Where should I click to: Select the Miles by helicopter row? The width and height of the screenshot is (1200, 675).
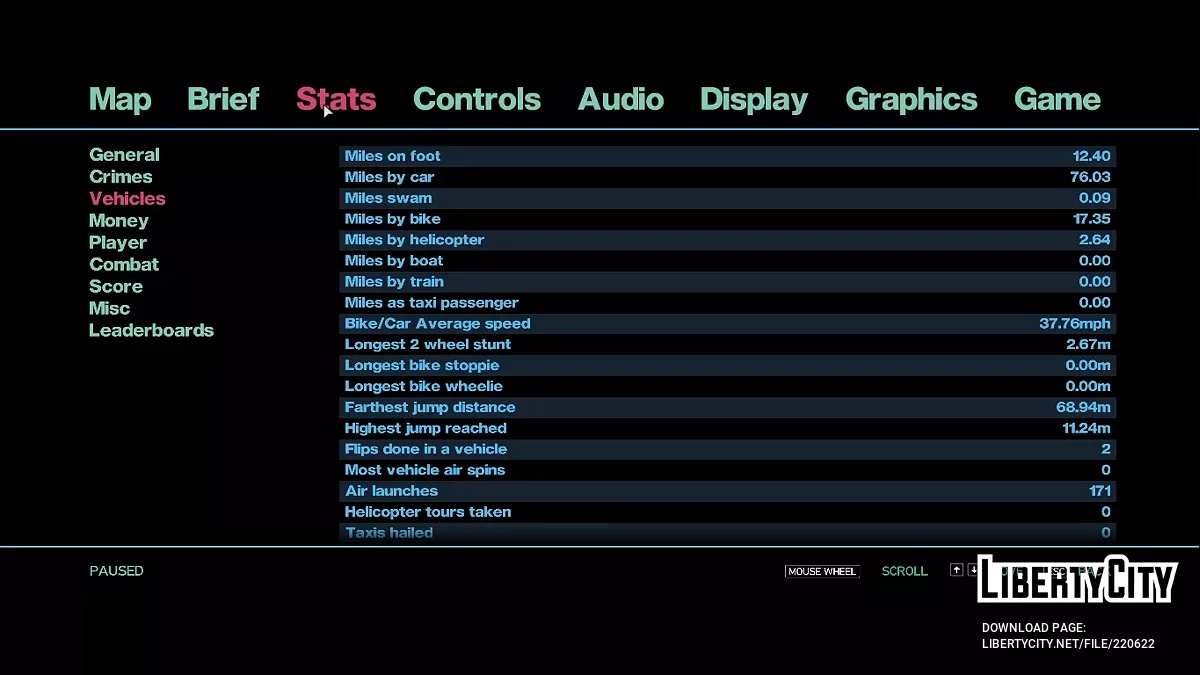click(x=727, y=240)
